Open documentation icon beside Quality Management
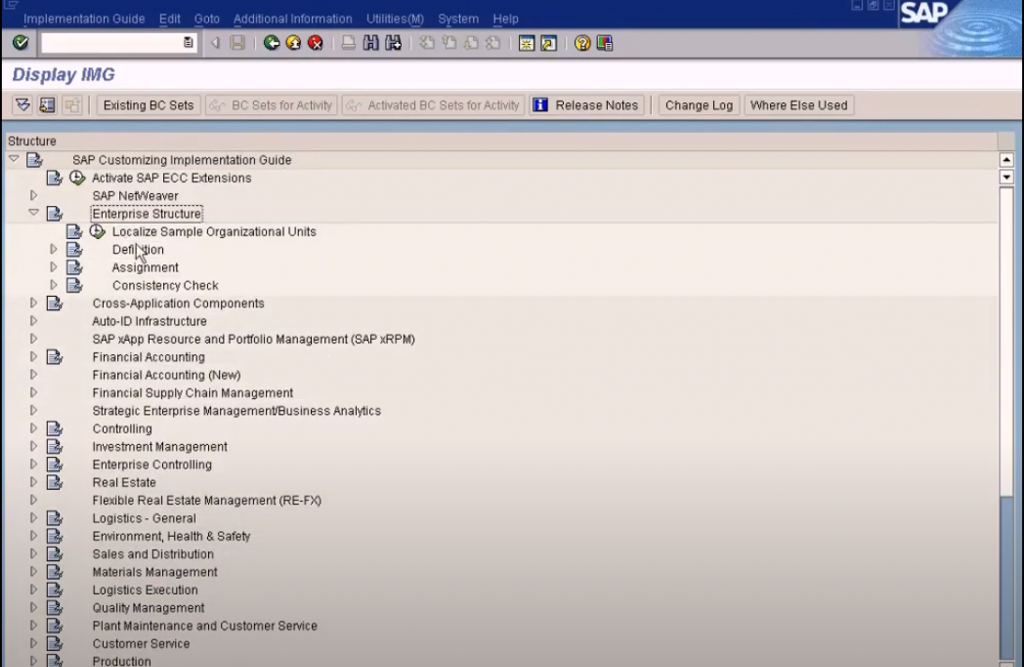 [x=54, y=608]
